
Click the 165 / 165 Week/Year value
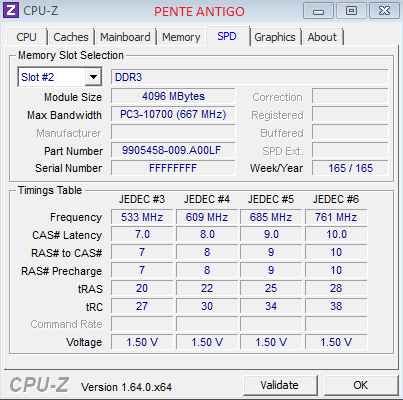[x=350, y=168]
